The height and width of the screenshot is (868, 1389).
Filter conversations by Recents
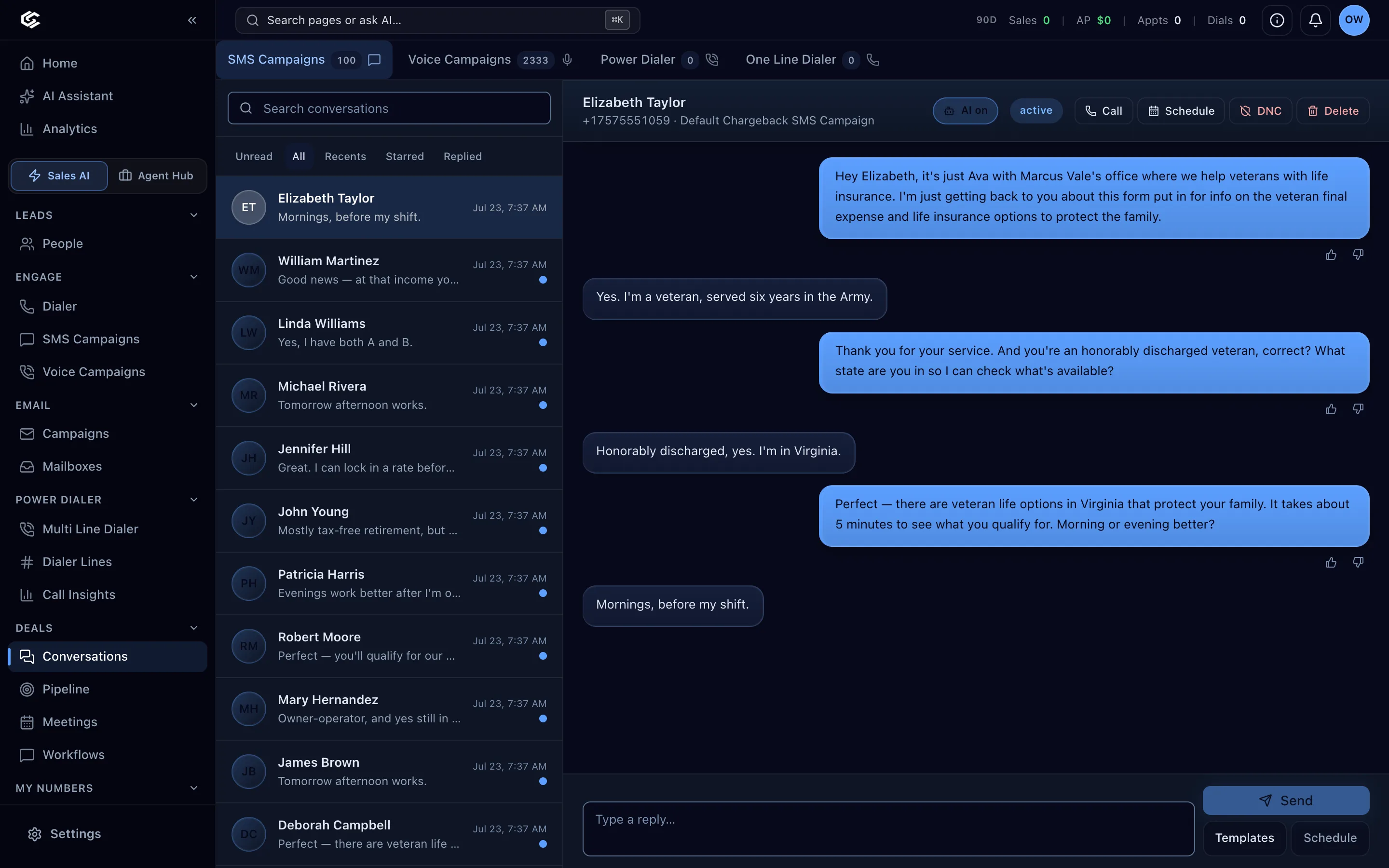click(x=345, y=156)
